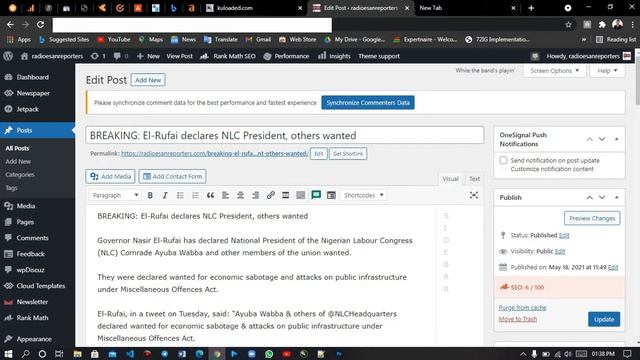Open browser extensions puzzle icon
The width and height of the screenshot is (640, 360).
click(x=602, y=25)
